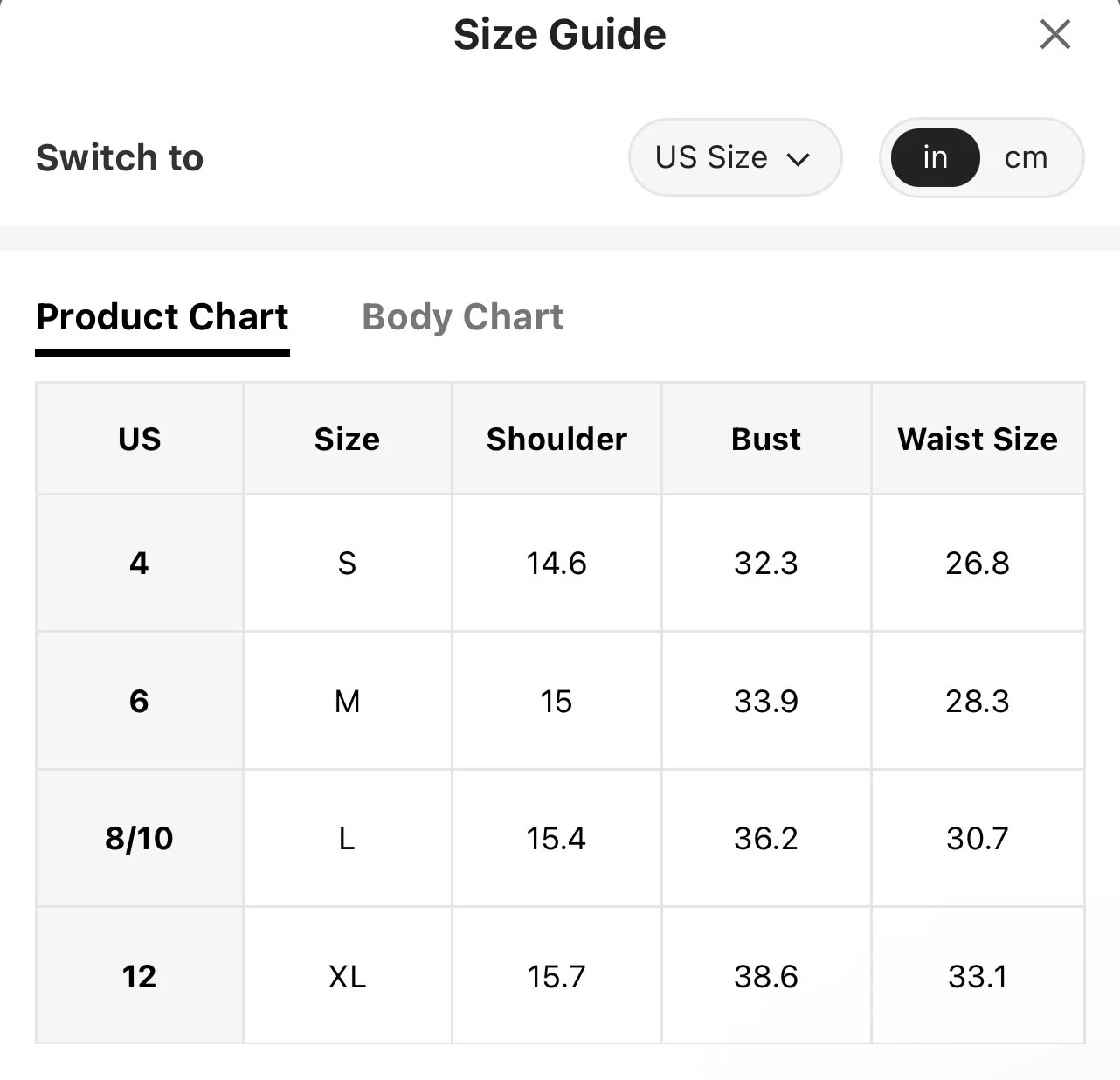
Task: Click the Size column header
Action: [347, 439]
